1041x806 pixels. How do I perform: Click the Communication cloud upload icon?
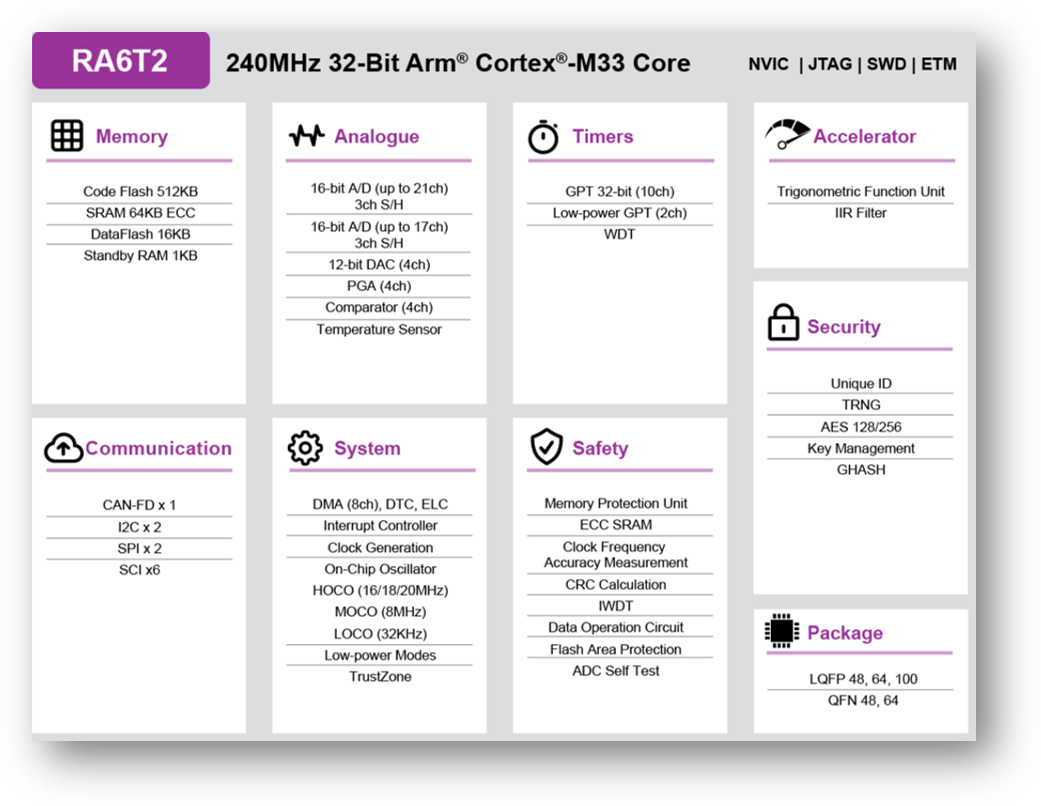pyautogui.click(x=64, y=447)
